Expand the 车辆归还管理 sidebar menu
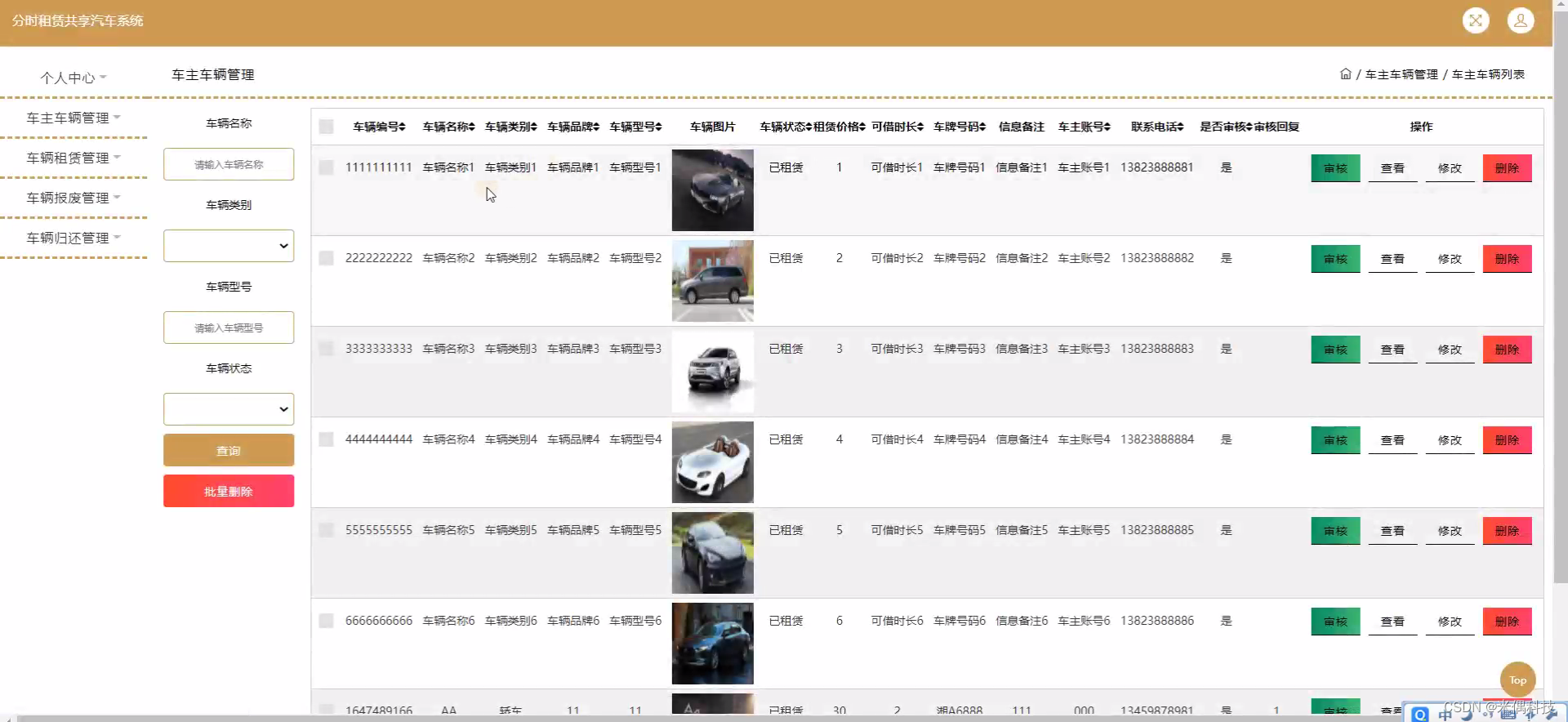Viewport: 1568px width, 722px height. (73, 238)
